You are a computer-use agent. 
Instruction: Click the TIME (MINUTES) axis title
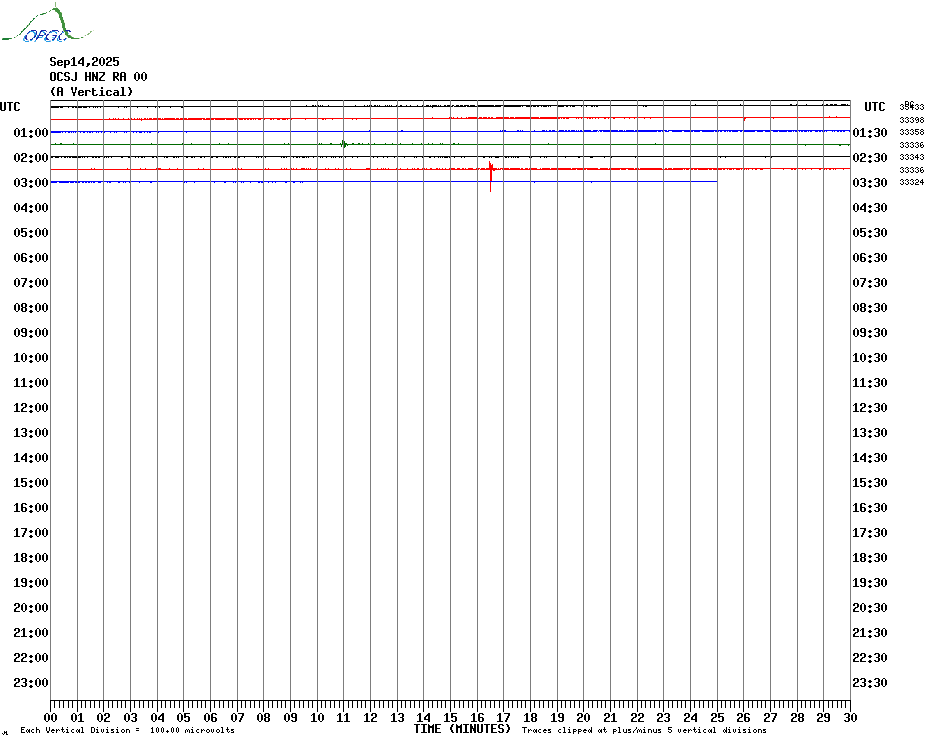click(x=462, y=729)
